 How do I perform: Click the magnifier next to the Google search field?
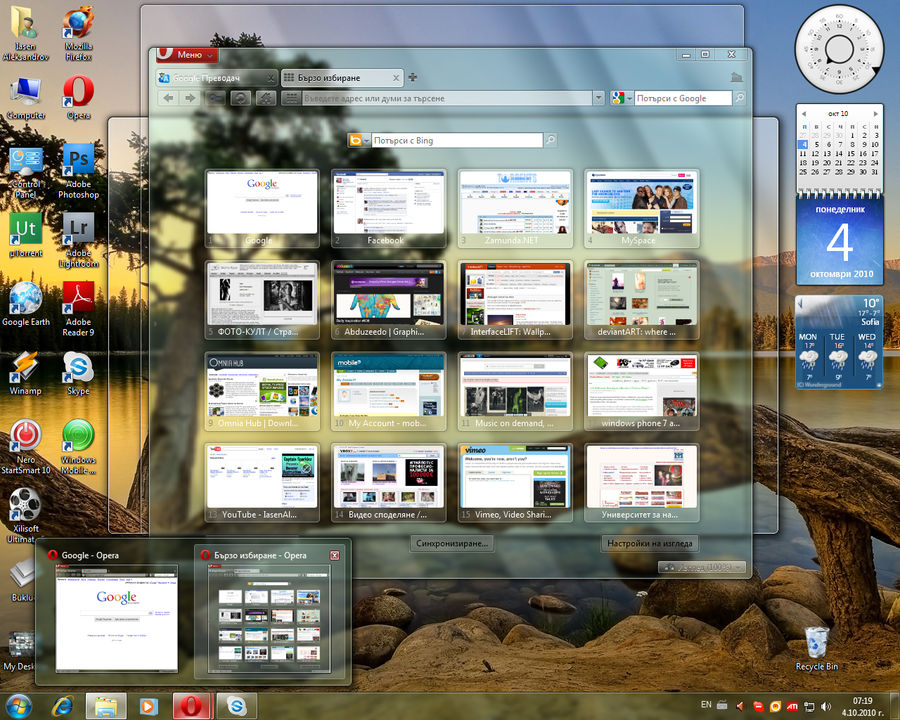tap(740, 98)
